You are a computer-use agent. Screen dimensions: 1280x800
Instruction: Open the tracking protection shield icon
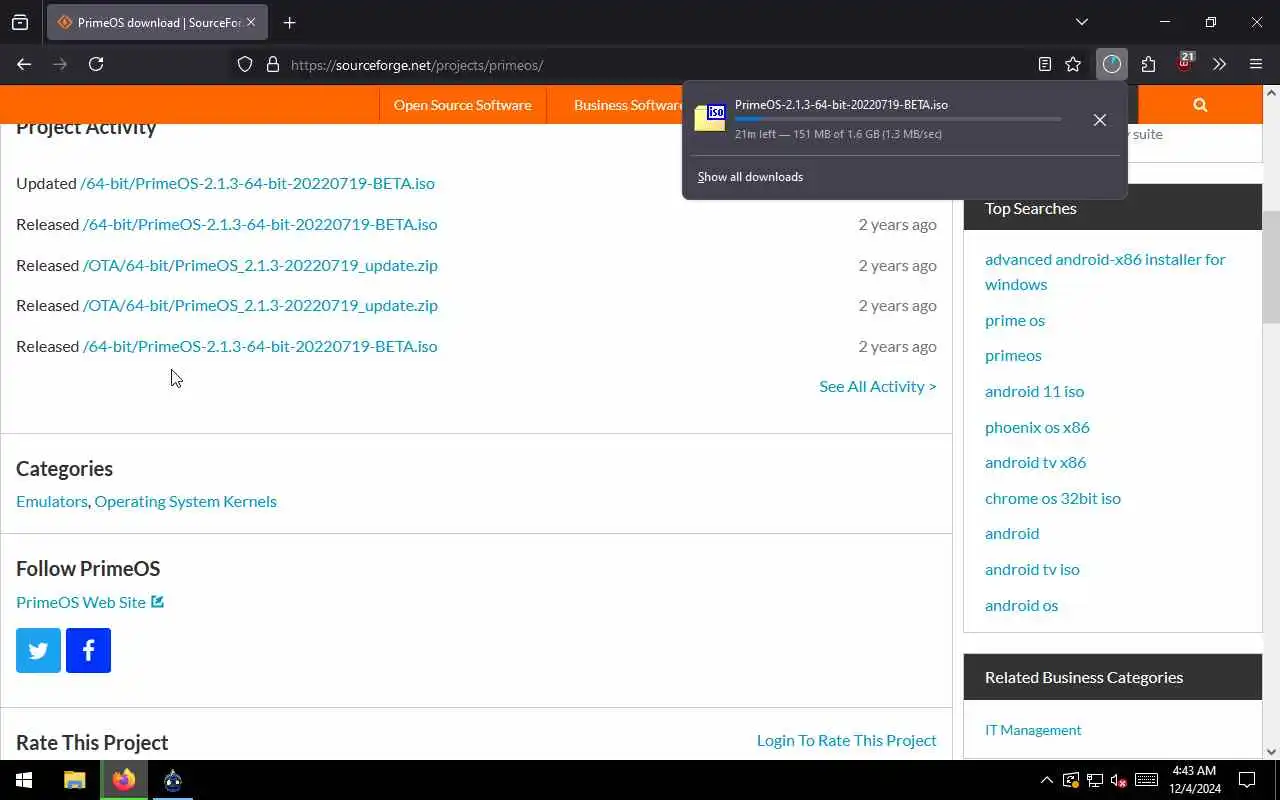(x=245, y=64)
